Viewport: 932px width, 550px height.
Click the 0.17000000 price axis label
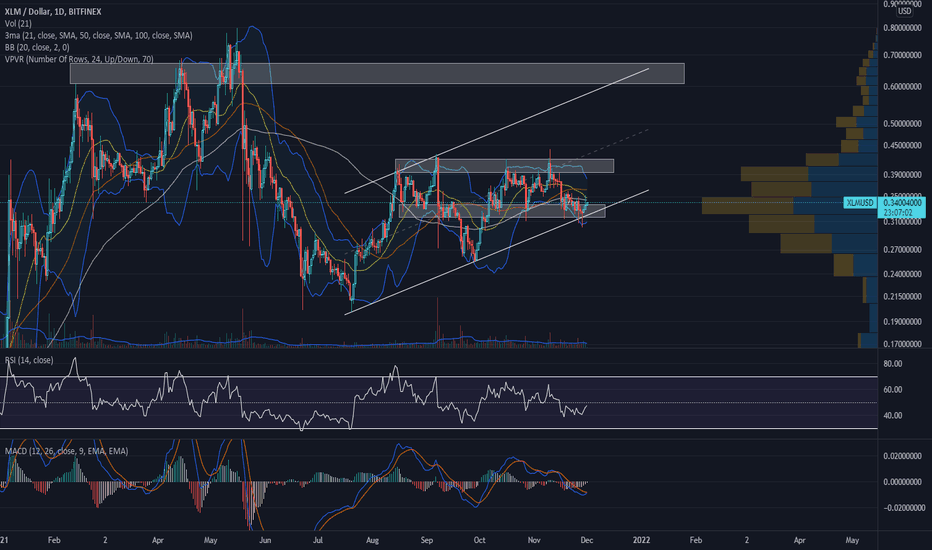tap(902, 344)
